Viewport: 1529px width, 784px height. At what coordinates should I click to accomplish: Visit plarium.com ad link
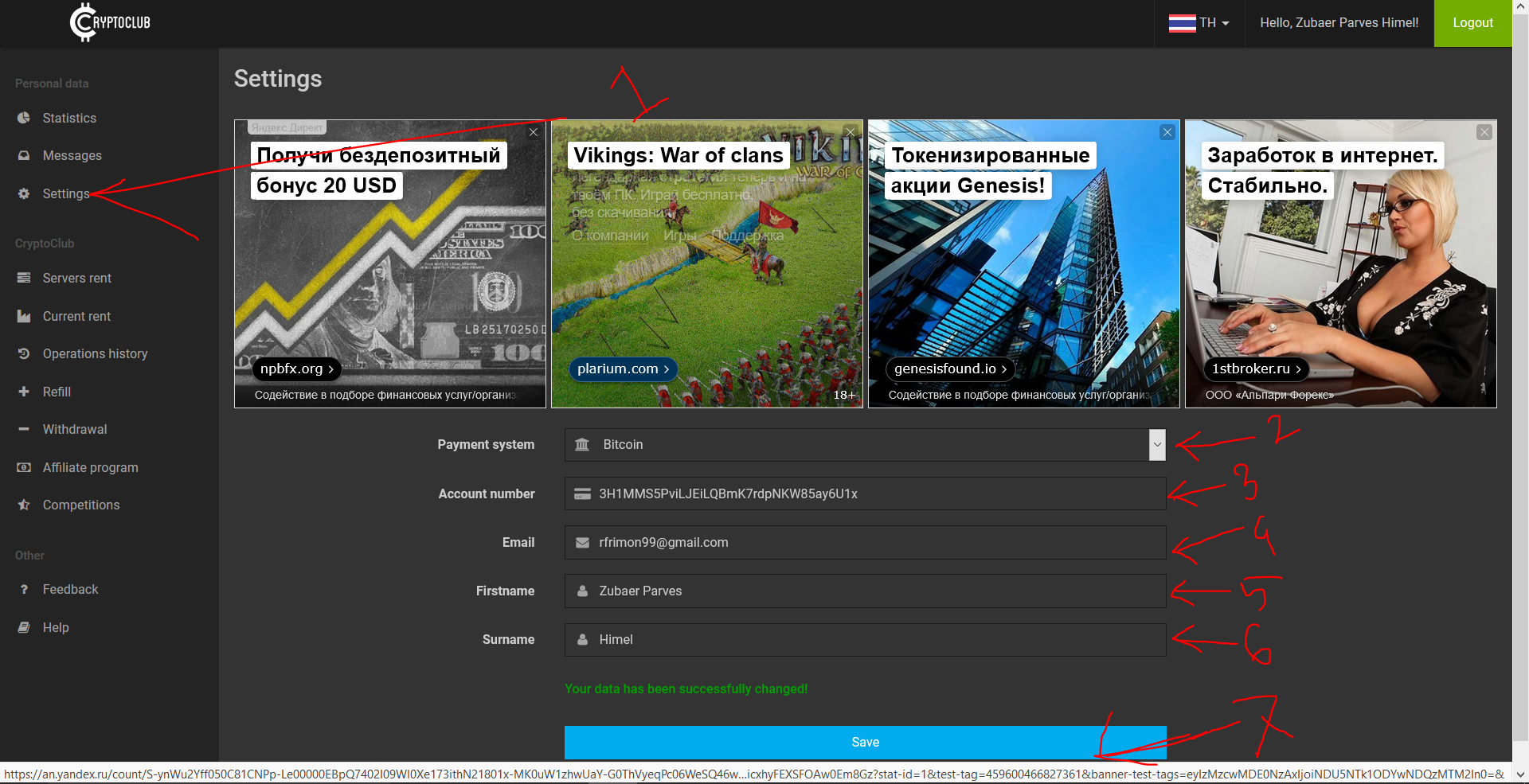tap(623, 369)
